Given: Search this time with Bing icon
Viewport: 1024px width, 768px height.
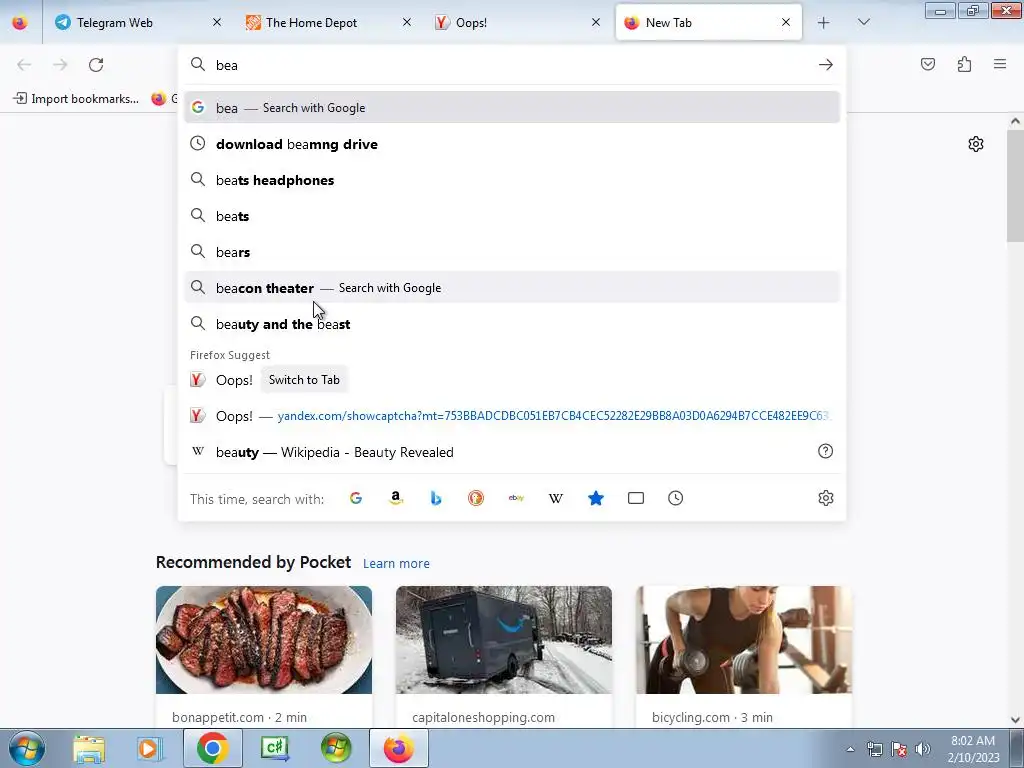Looking at the screenshot, I should point(436,498).
